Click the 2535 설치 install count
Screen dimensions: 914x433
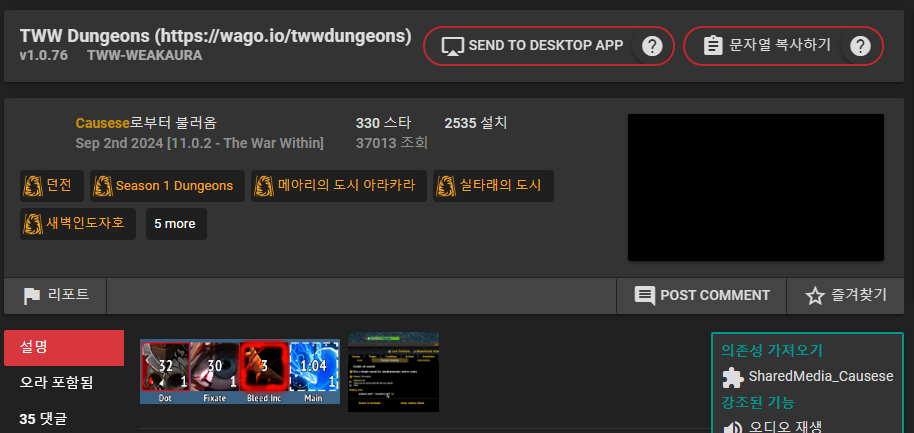[x=476, y=123]
